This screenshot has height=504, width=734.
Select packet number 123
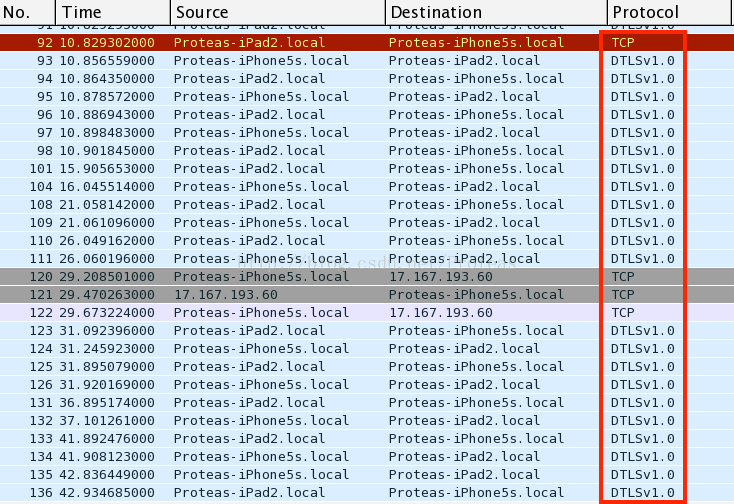pyautogui.click(x=367, y=331)
